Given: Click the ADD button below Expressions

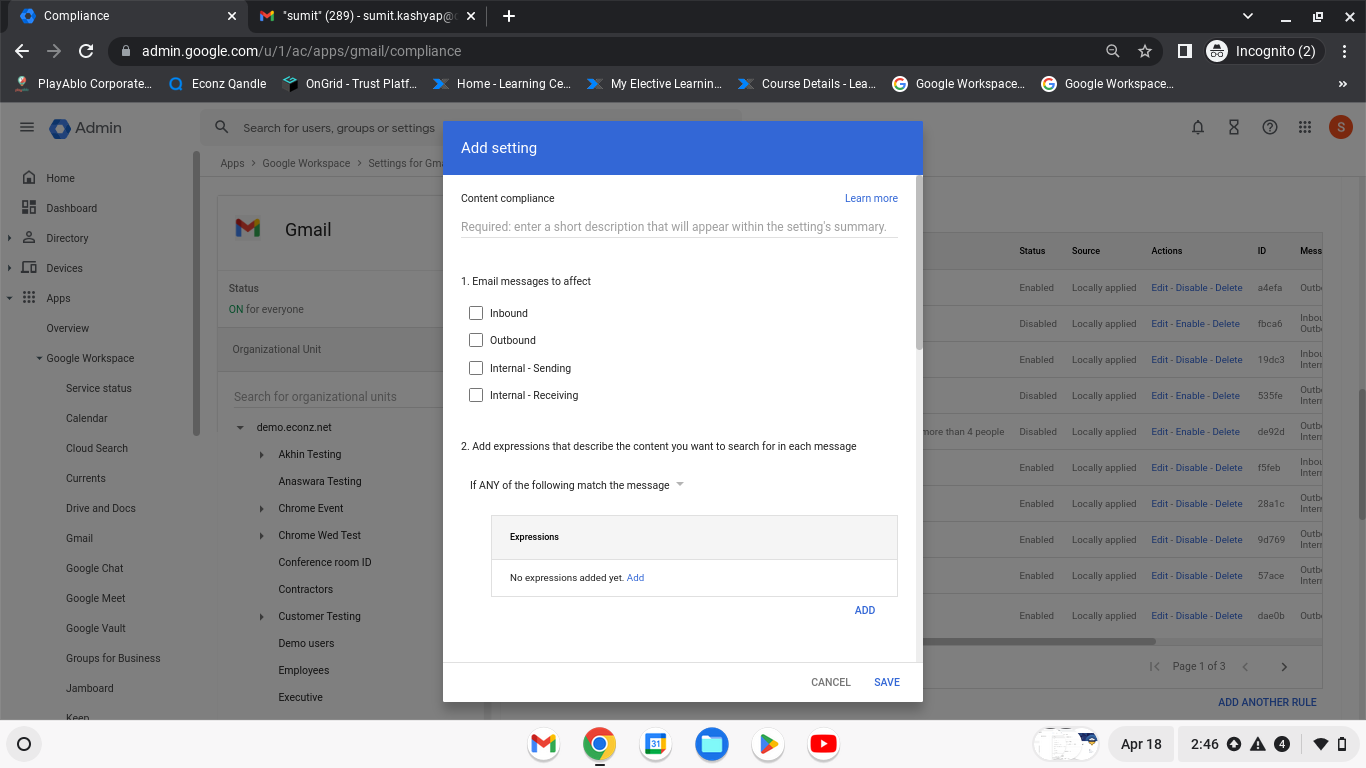Looking at the screenshot, I should (865, 610).
